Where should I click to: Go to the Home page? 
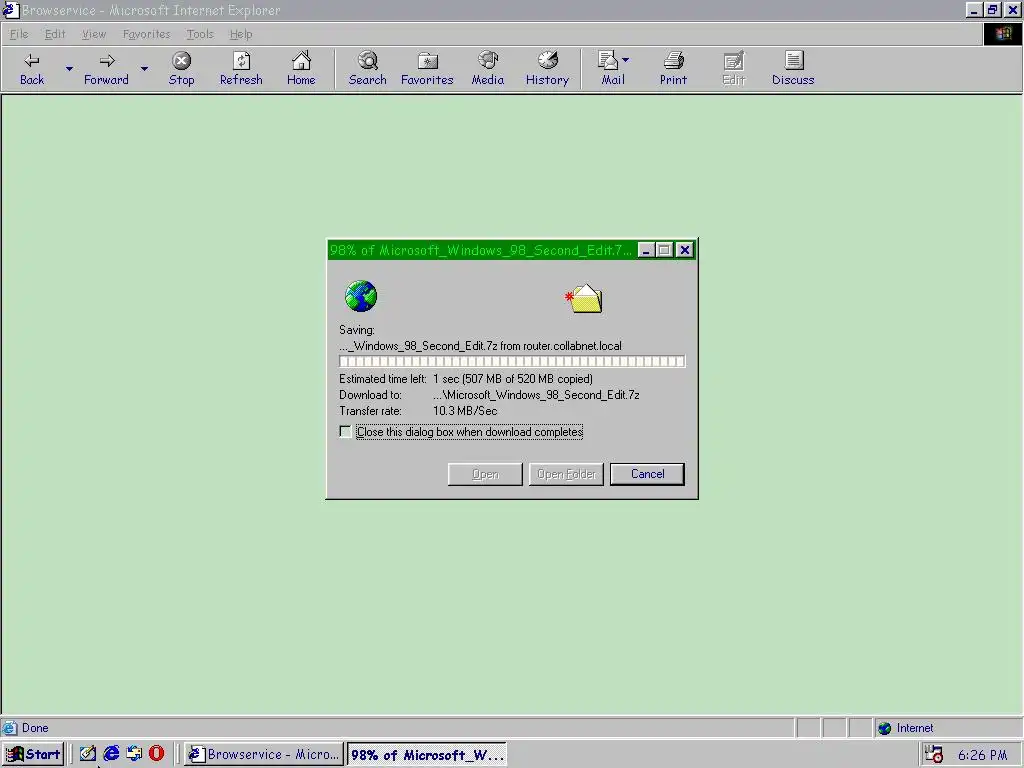coord(301,69)
